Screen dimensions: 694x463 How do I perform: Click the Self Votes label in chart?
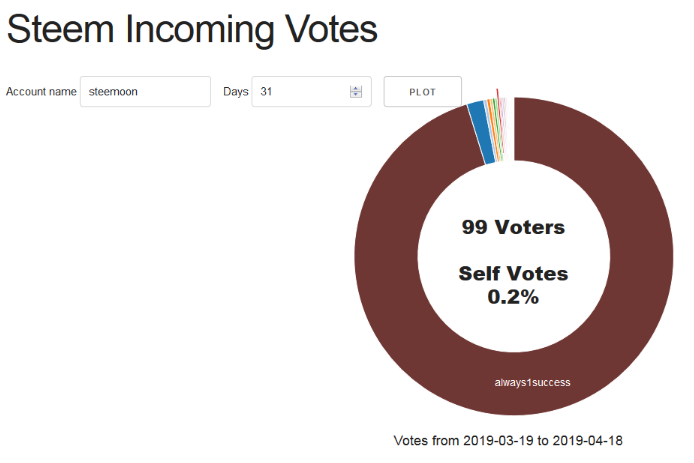click(513, 274)
